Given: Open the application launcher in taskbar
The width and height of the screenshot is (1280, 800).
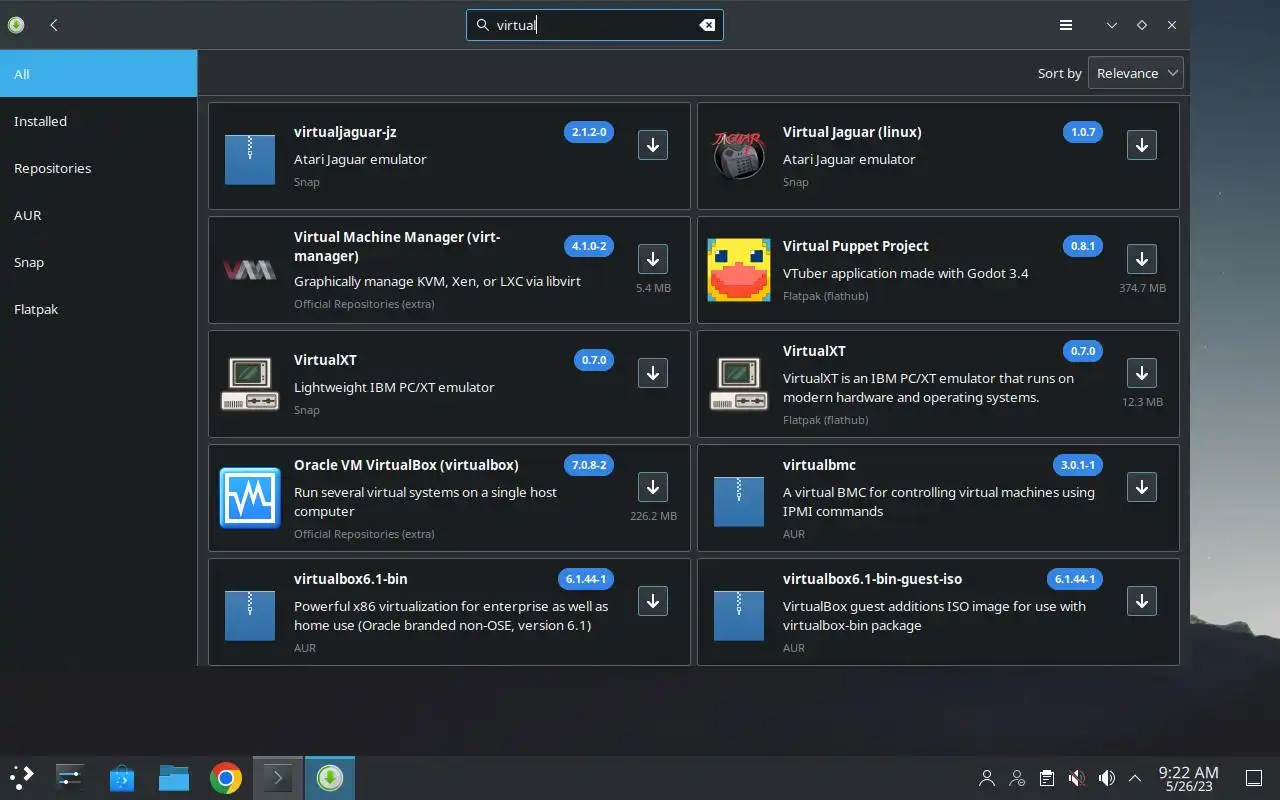Looking at the screenshot, I should click(x=21, y=777).
